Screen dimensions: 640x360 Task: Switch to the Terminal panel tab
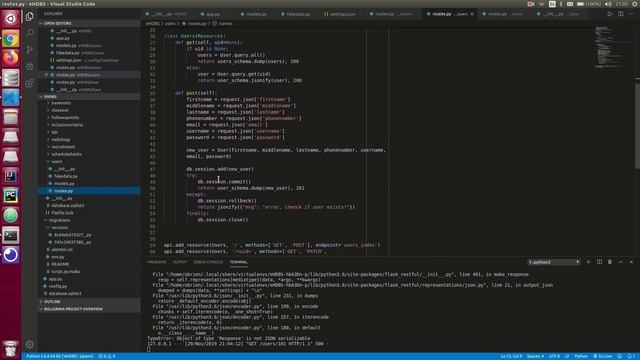pyautogui.click(x=238, y=262)
